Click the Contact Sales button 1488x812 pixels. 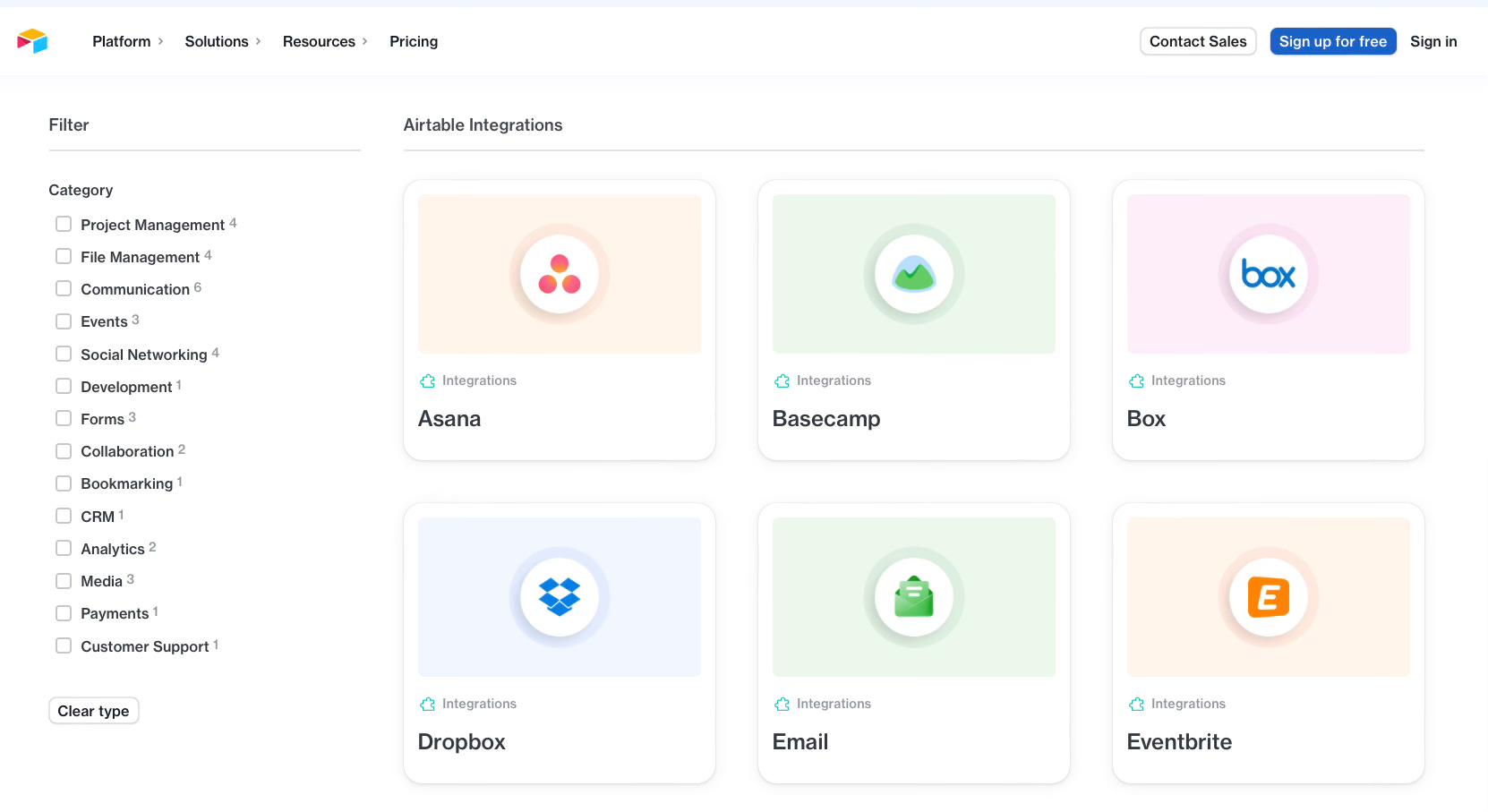[x=1198, y=41]
